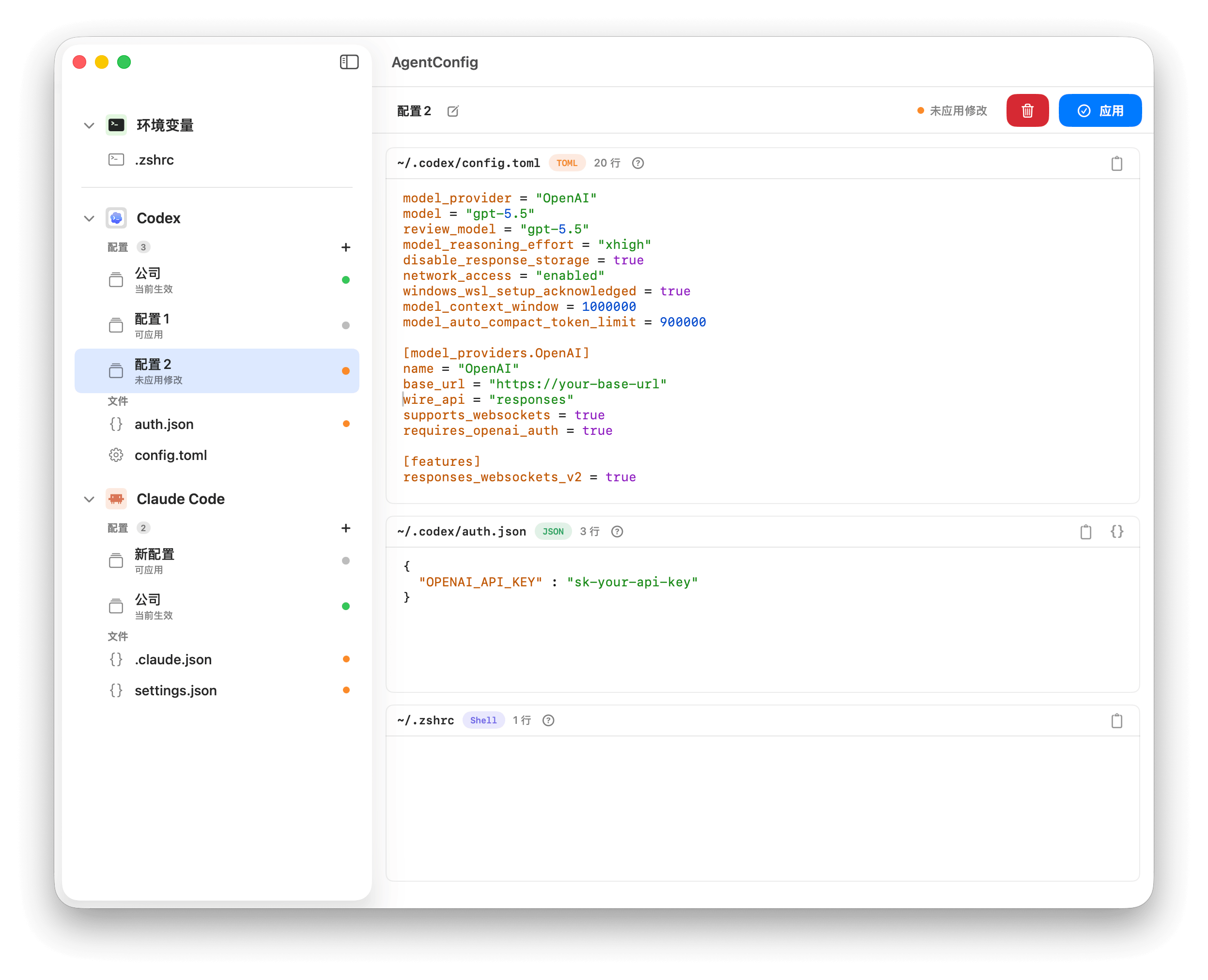
Task: Click the Claude Code app icon
Action: coord(116,499)
